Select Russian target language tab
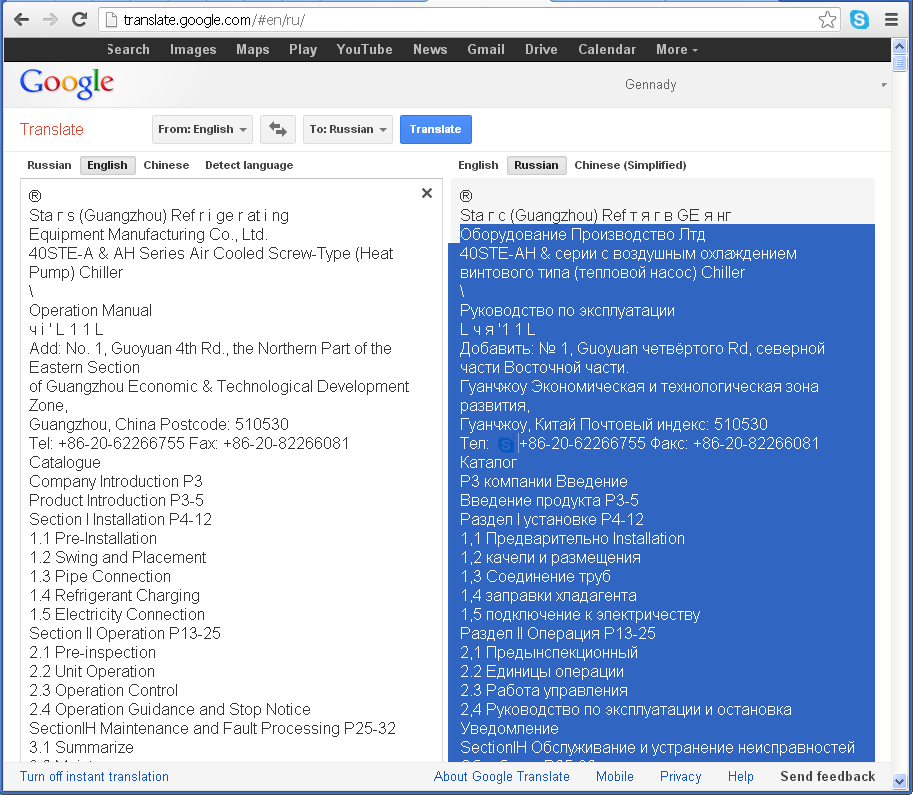The width and height of the screenshot is (914, 795). [x=536, y=166]
